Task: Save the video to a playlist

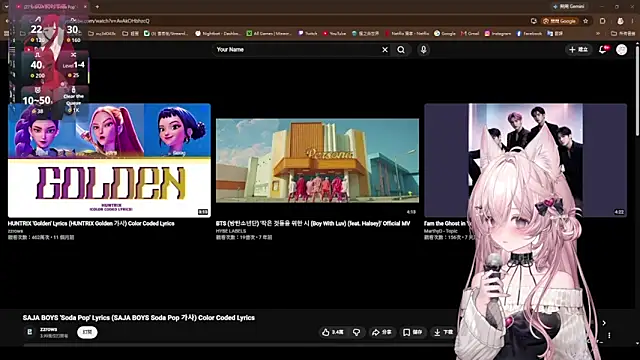Action: click(x=413, y=332)
